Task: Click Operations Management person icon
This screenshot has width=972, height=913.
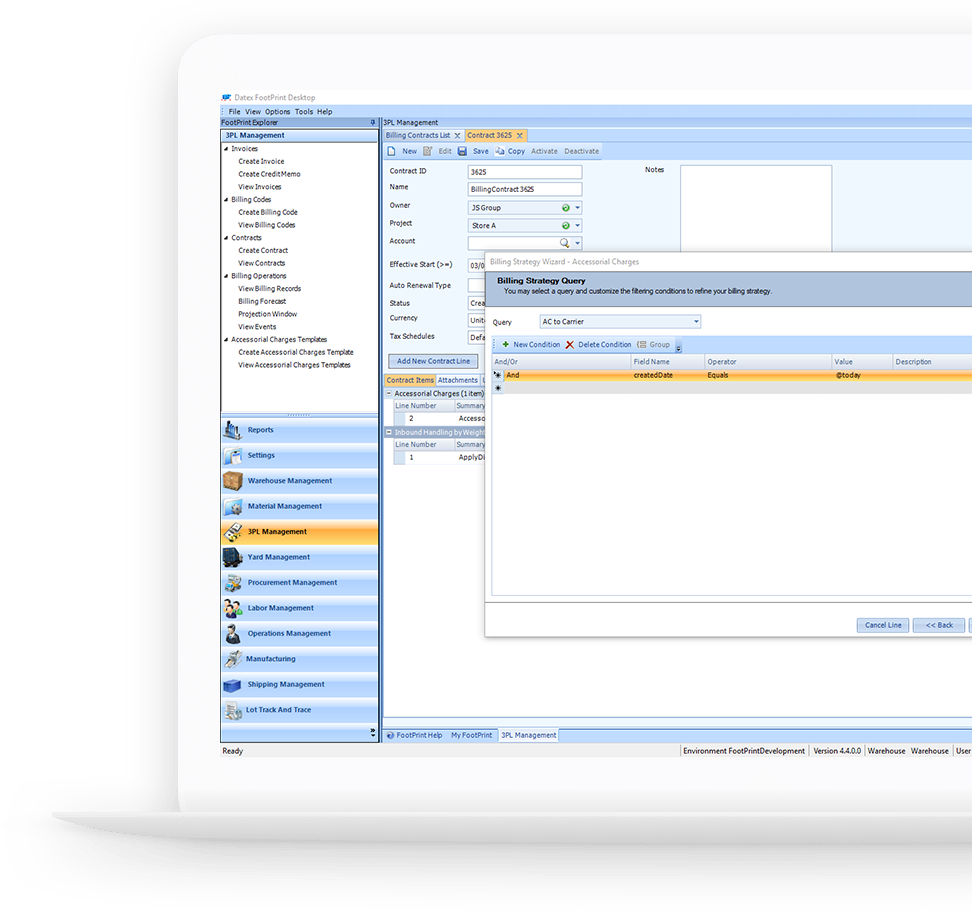Action: click(x=233, y=633)
